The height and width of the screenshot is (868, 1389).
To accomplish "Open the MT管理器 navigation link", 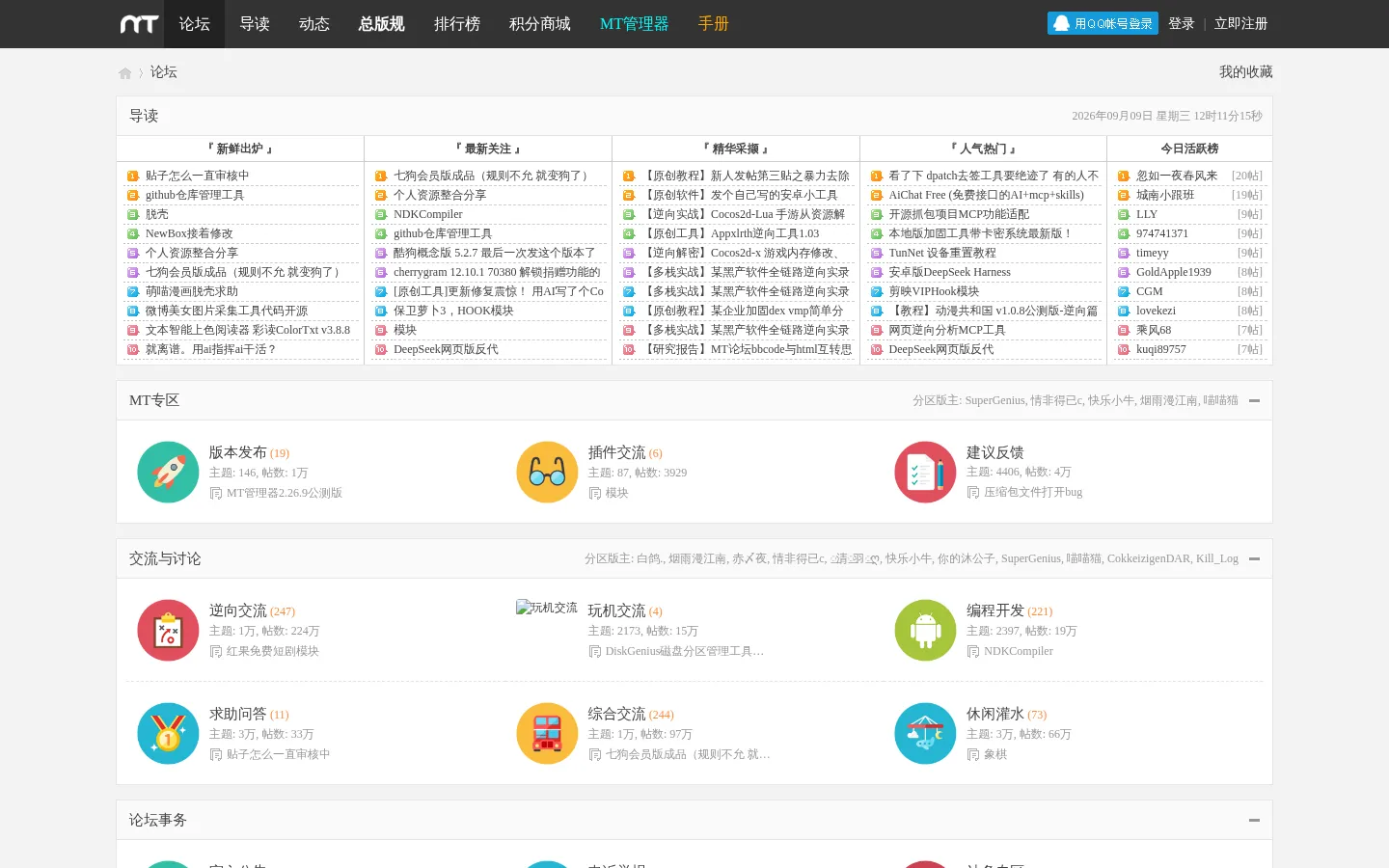I will click(x=634, y=24).
